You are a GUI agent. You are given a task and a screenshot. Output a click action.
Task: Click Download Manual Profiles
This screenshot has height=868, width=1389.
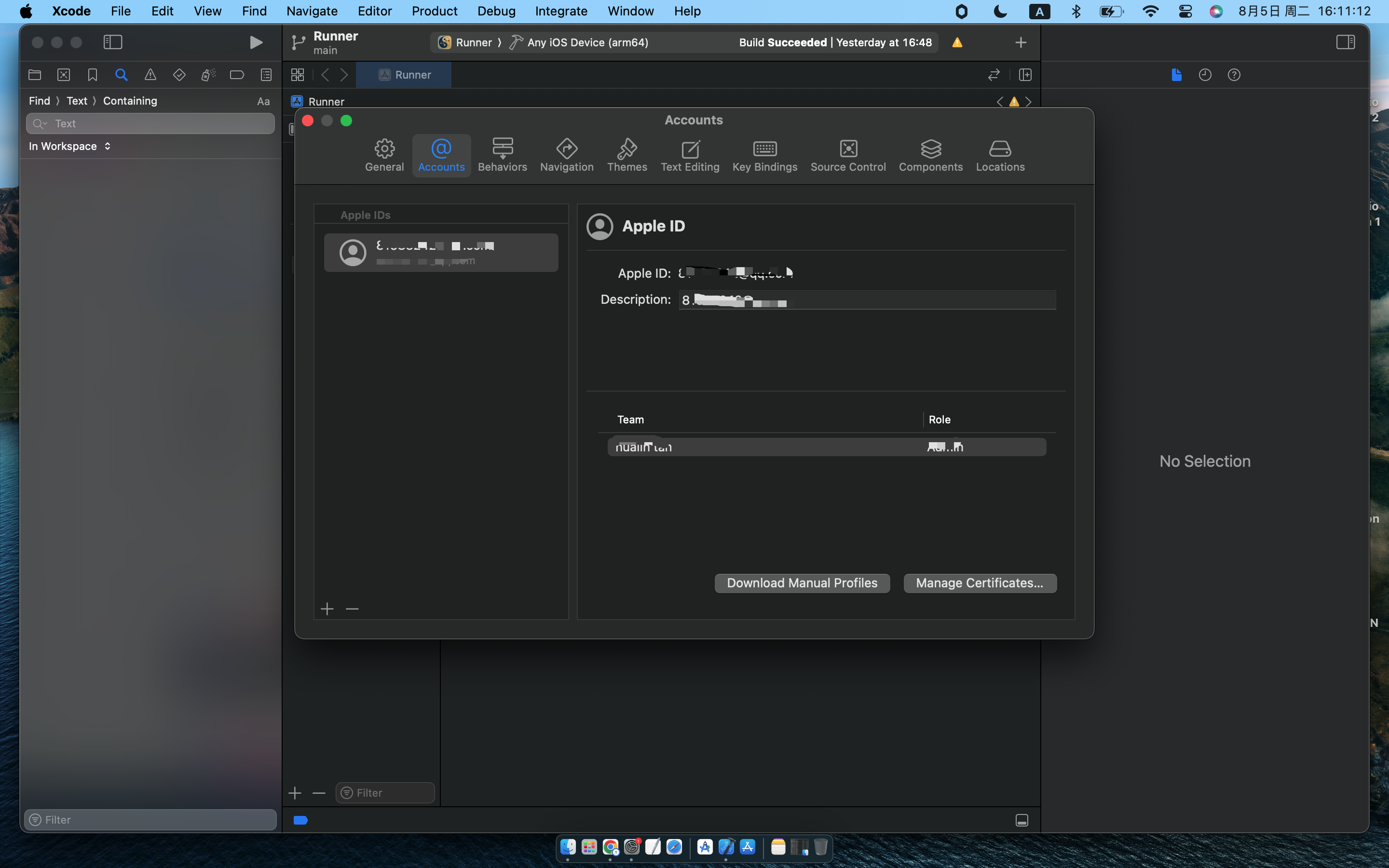(x=801, y=583)
